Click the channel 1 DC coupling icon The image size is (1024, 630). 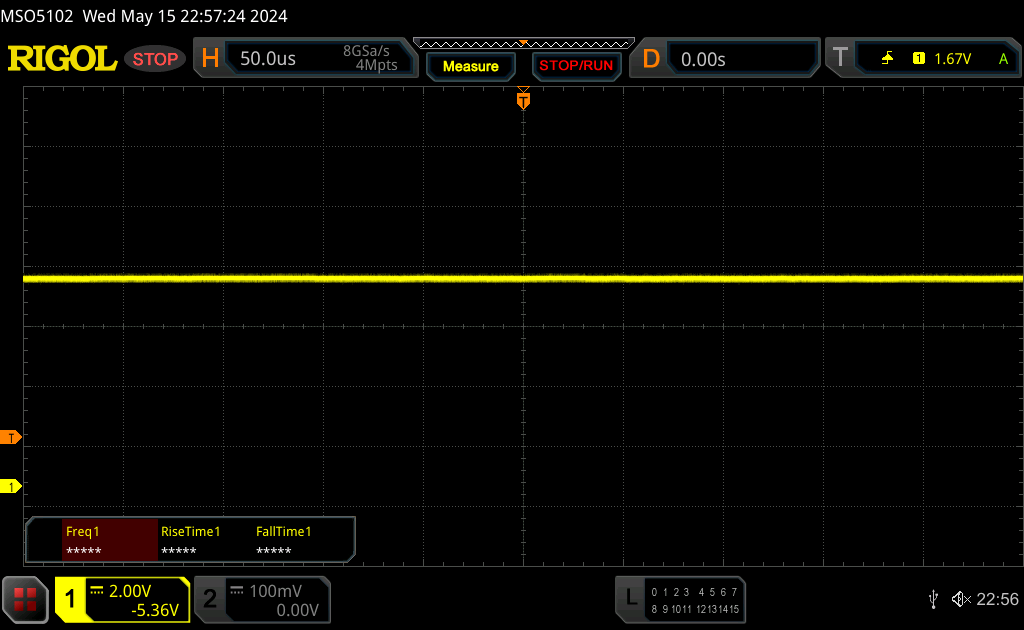pyautogui.click(x=97, y=591)
